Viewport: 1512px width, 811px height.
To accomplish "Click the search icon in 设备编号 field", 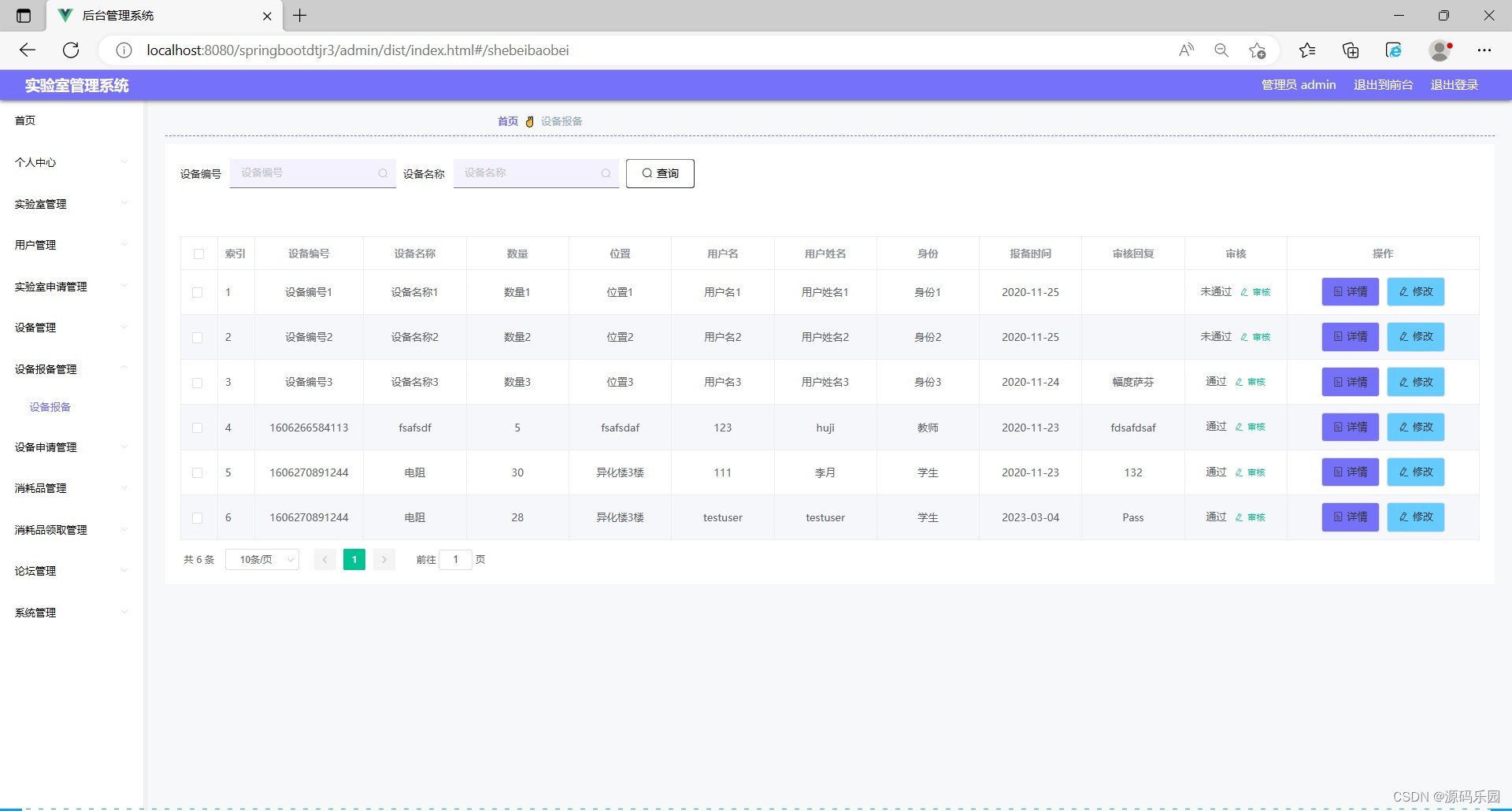I will coord(383,173).
